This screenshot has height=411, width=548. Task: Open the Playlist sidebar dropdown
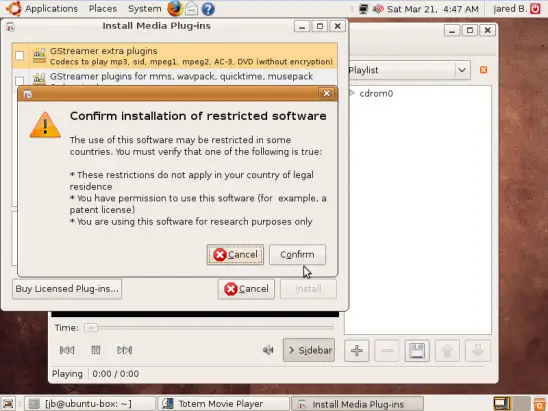pos(409,70)
